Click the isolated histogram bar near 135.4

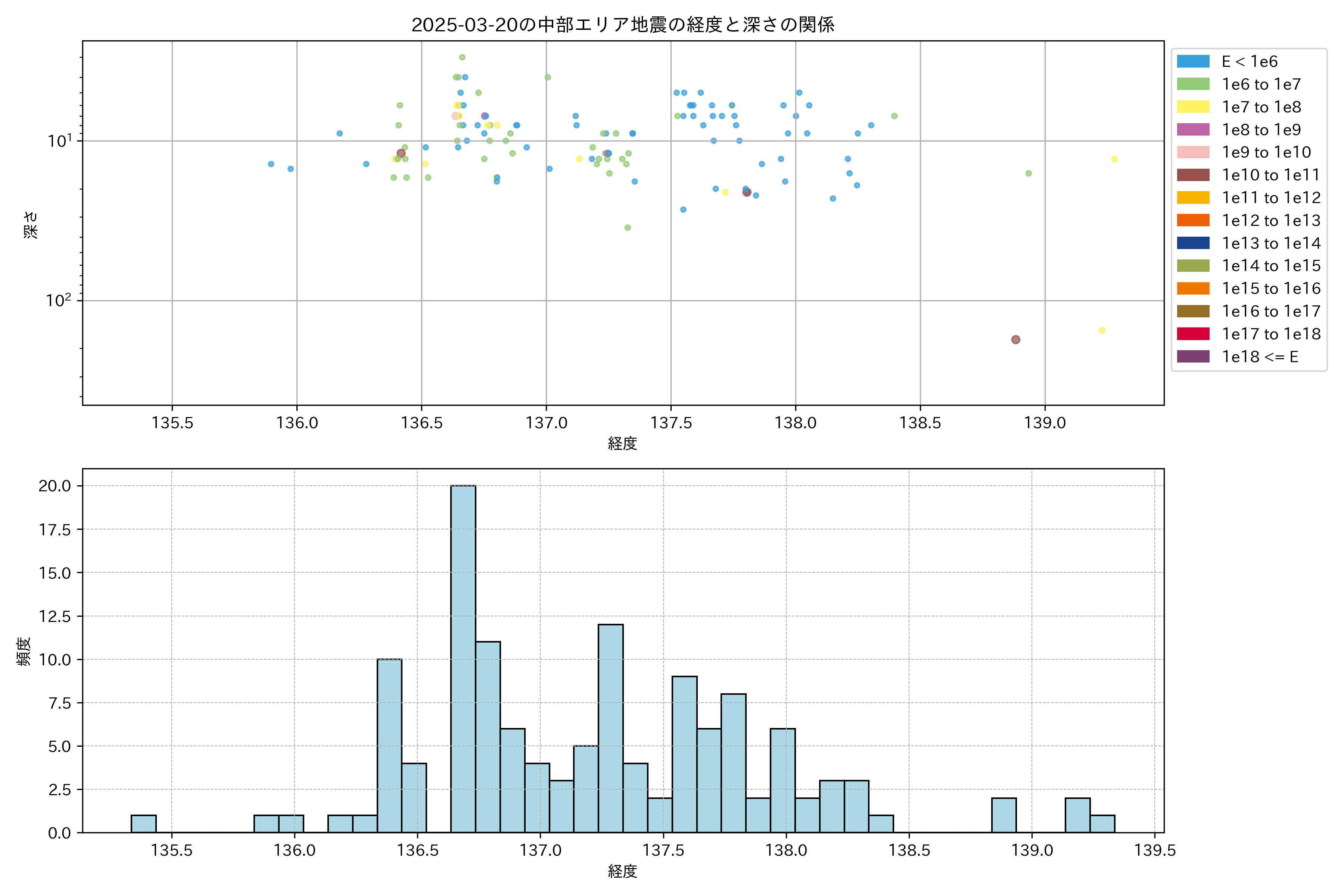click(x=143, y=824)
